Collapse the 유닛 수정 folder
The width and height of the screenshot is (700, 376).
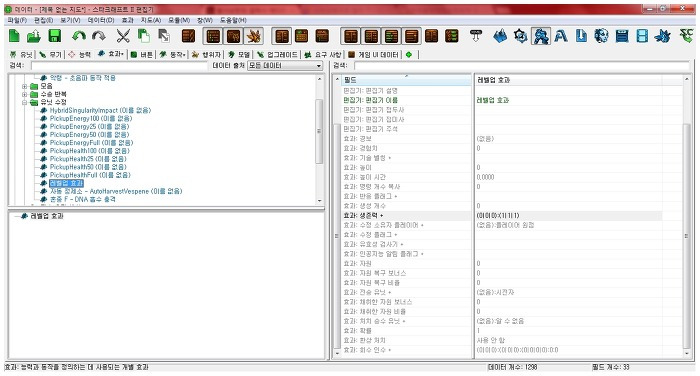(x=25, y=102)
